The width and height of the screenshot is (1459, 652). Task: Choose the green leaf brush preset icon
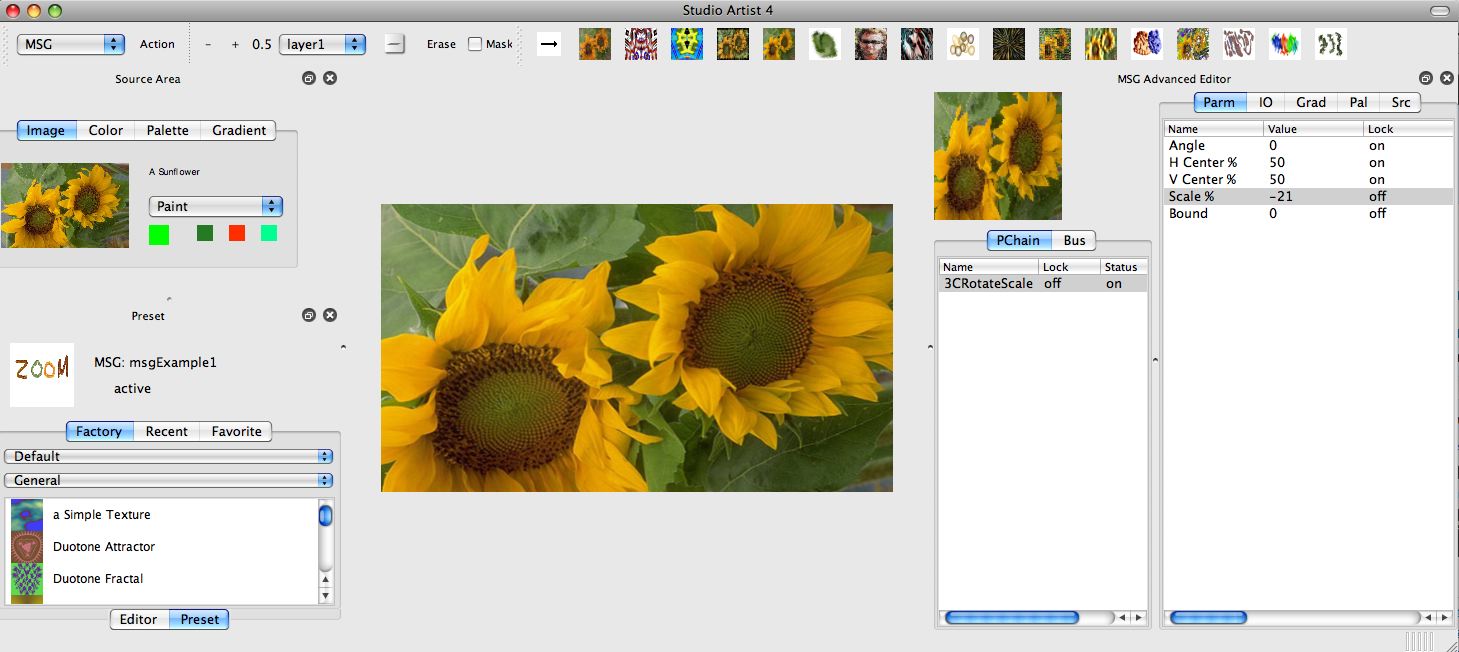825,44
